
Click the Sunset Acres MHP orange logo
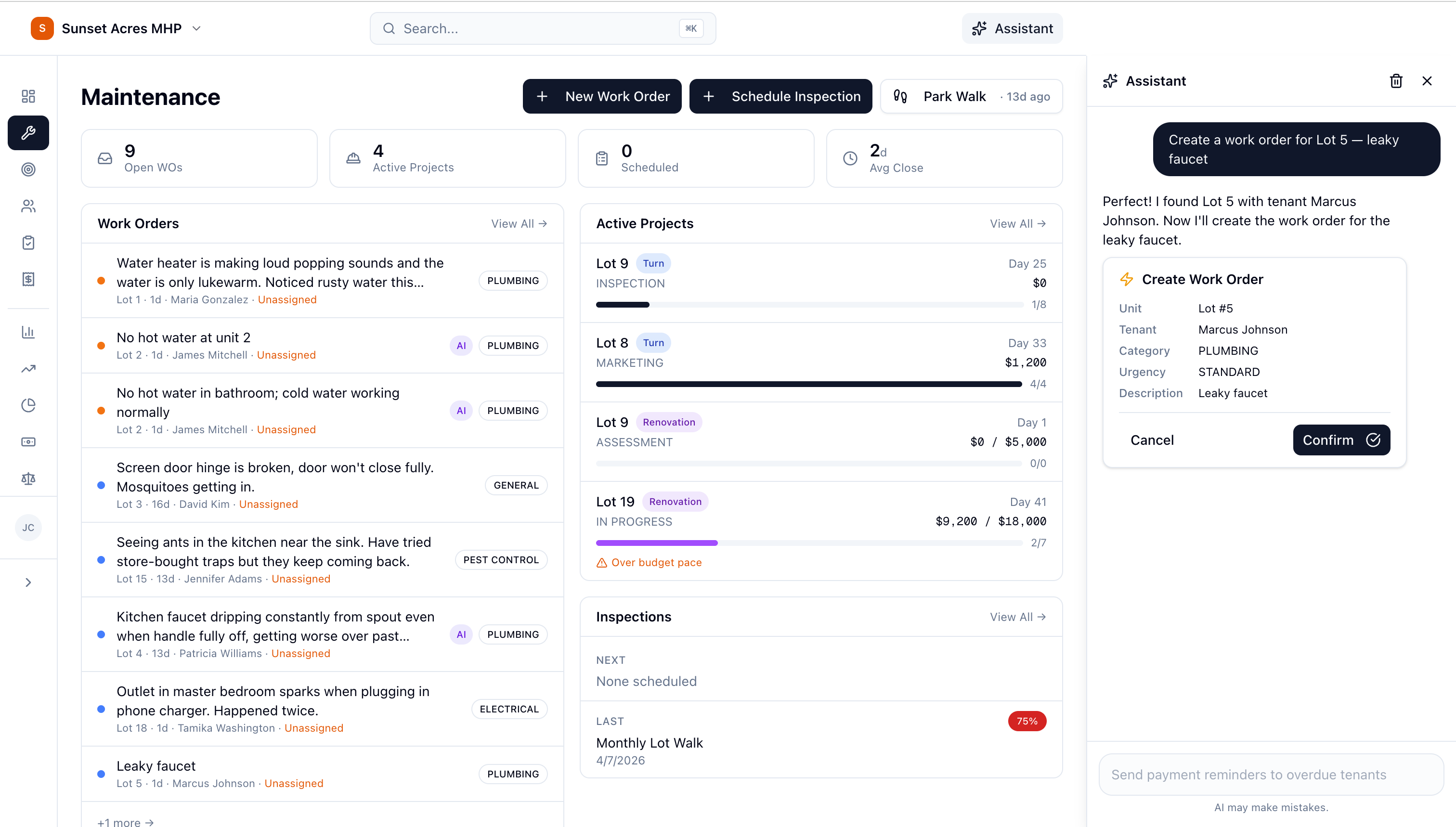(42, 28)
